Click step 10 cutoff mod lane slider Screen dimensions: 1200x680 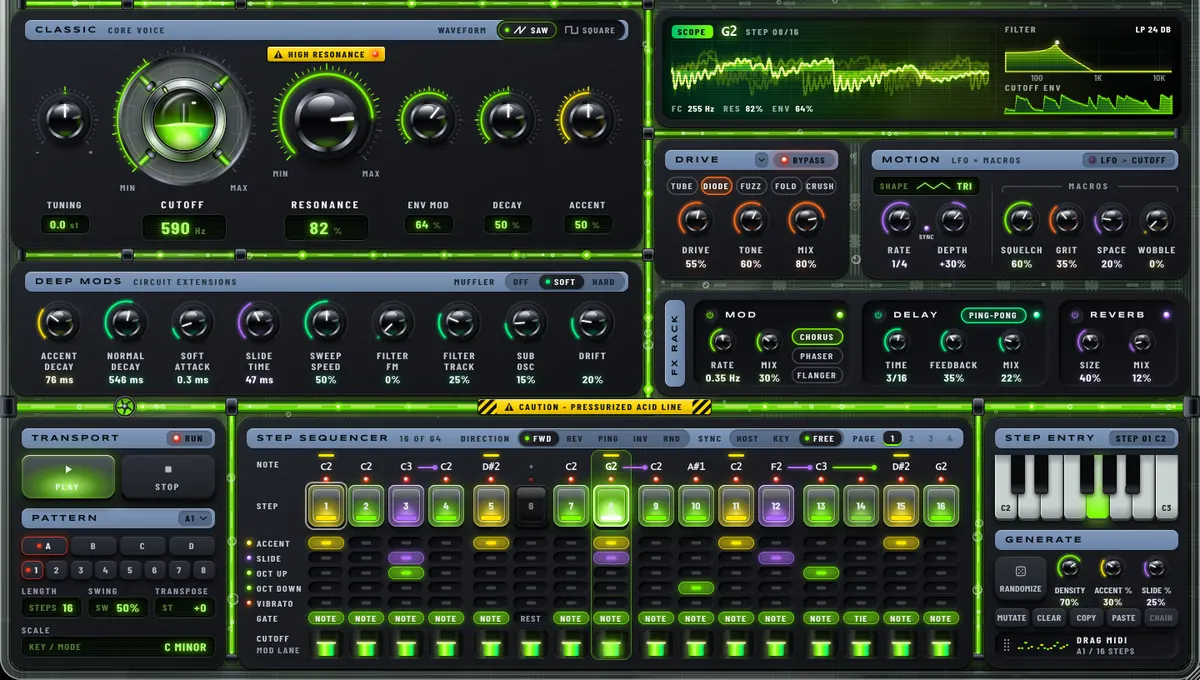[x=696, y=647]
